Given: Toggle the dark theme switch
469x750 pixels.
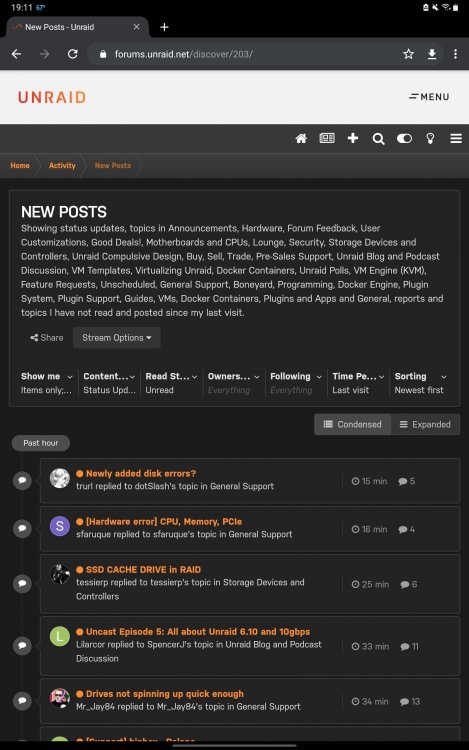Looking at the screenshot, I should coord(404,139).
